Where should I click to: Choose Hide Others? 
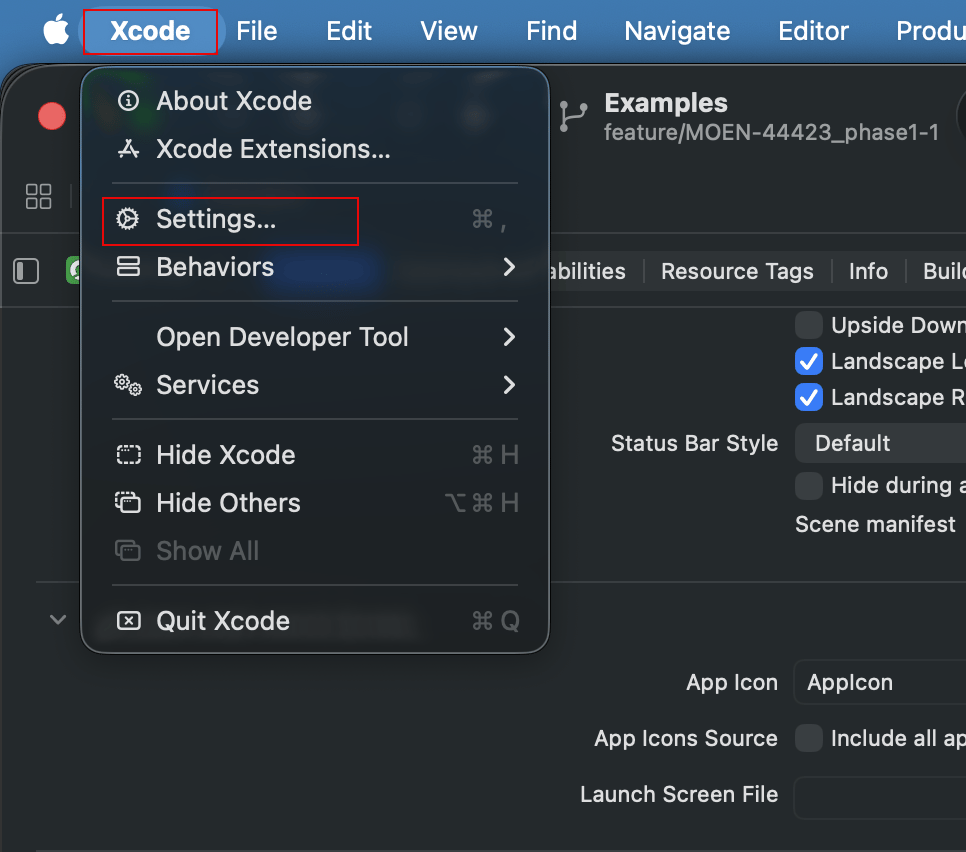pos(315,503)
